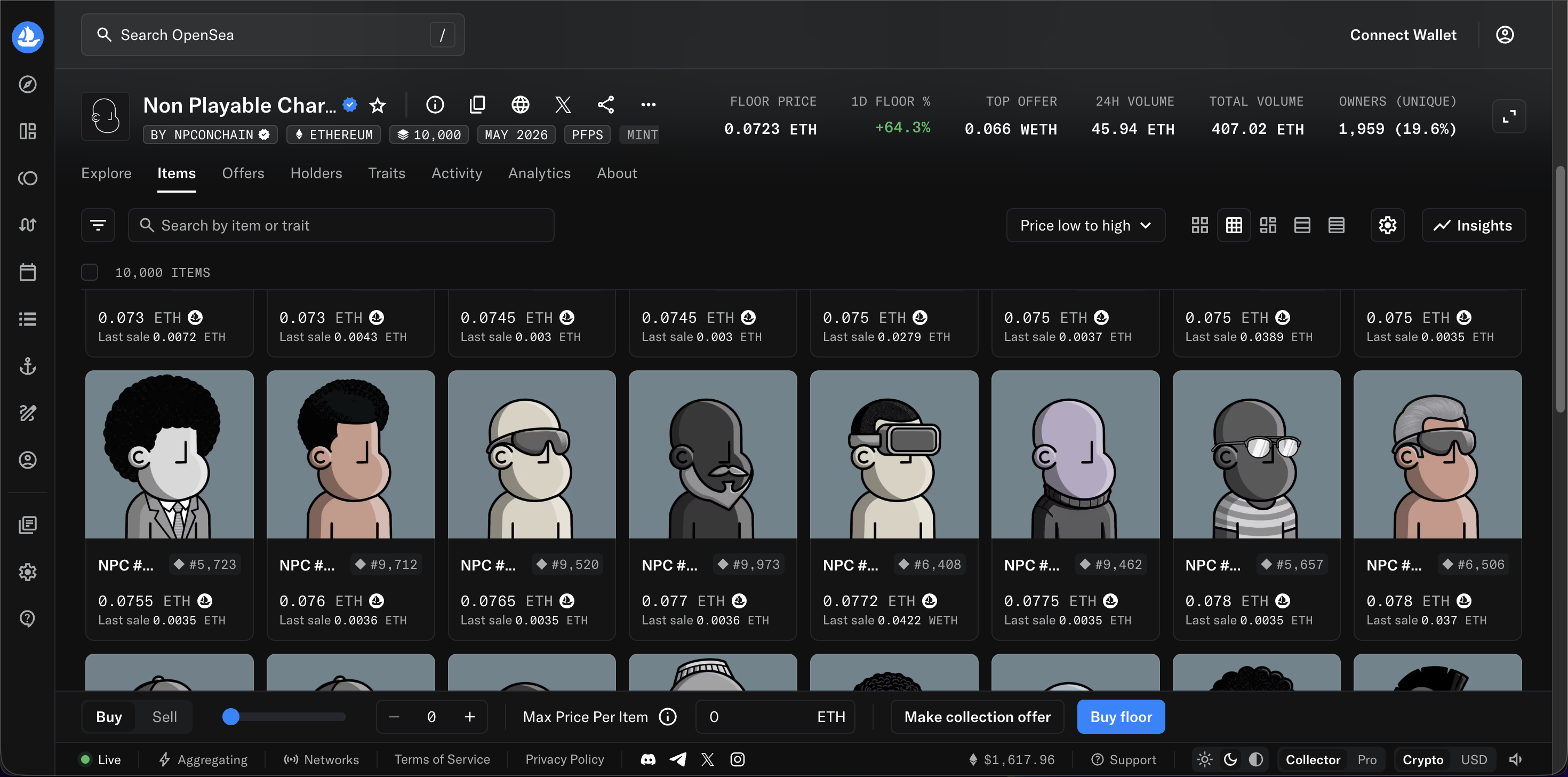Open the item filters icon button

pyautogui.click(x=98, y=225)
